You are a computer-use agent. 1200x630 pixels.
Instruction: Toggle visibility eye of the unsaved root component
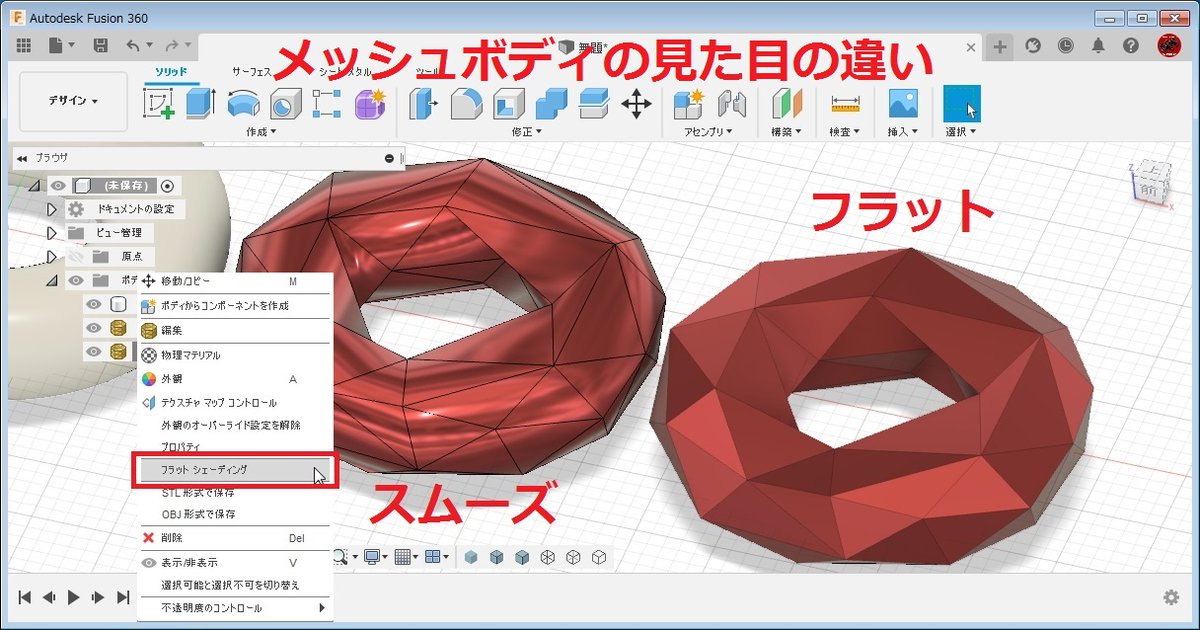[58, 186]
